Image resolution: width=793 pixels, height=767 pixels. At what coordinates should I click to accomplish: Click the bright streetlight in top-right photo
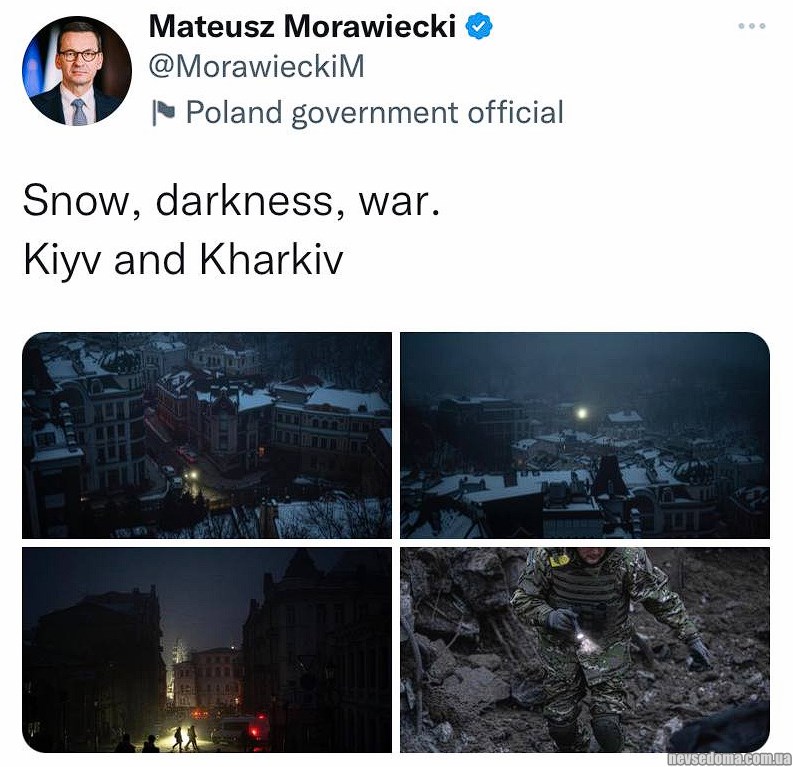click(582, 414)
